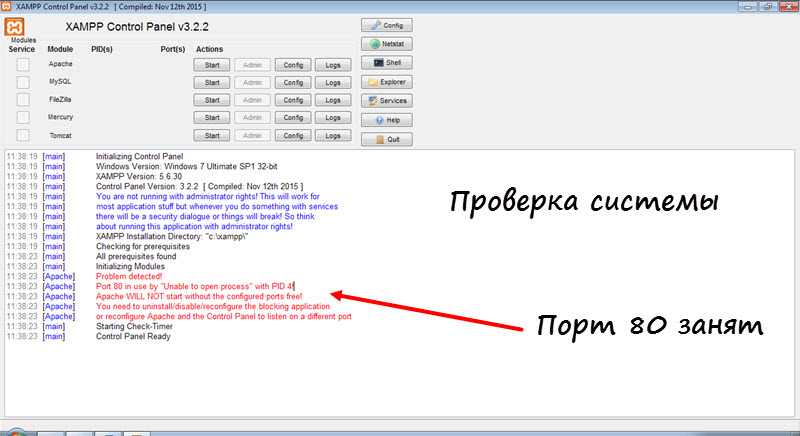Click 'You need to uninstall/disable/reconfigure' line
This screenshot has height=436, width=800.
(213, 306)
